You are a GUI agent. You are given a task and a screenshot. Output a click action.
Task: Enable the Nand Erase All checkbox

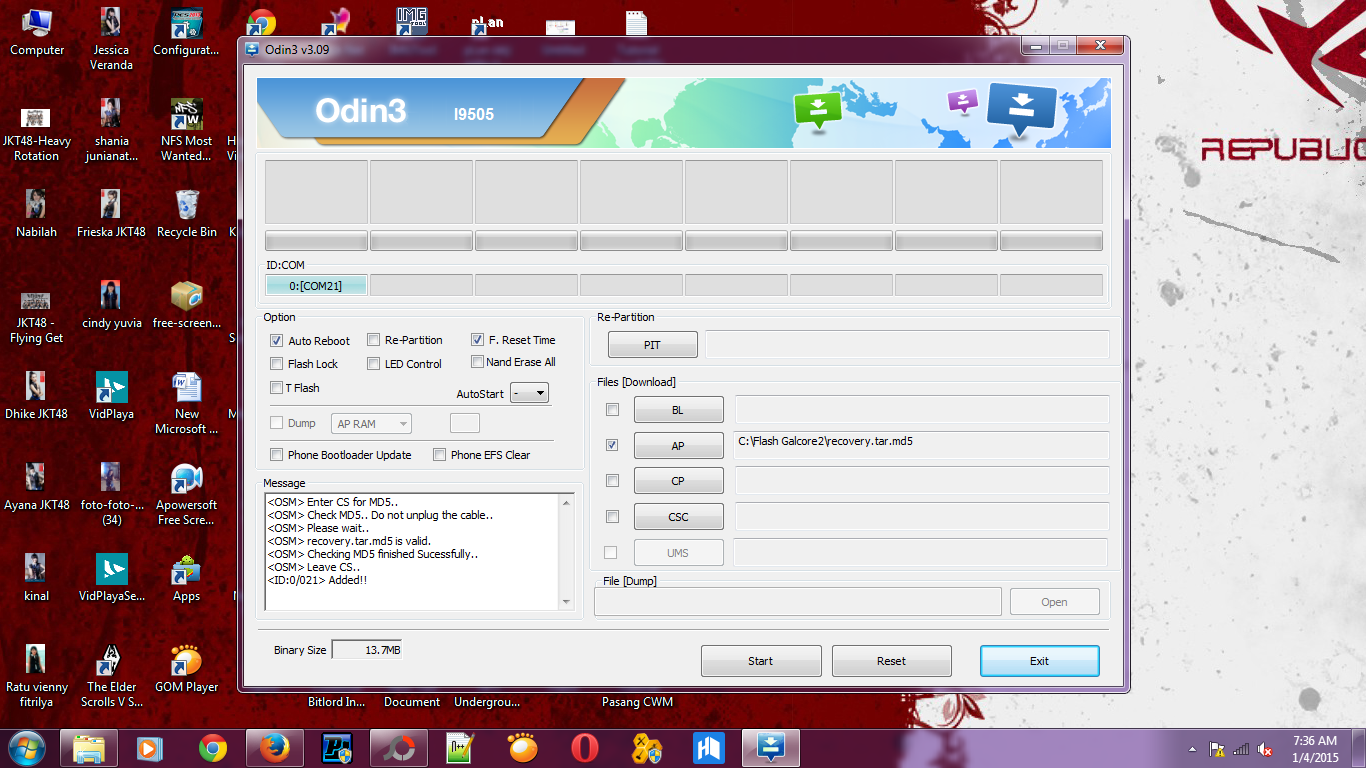click(x=478, y=362)
